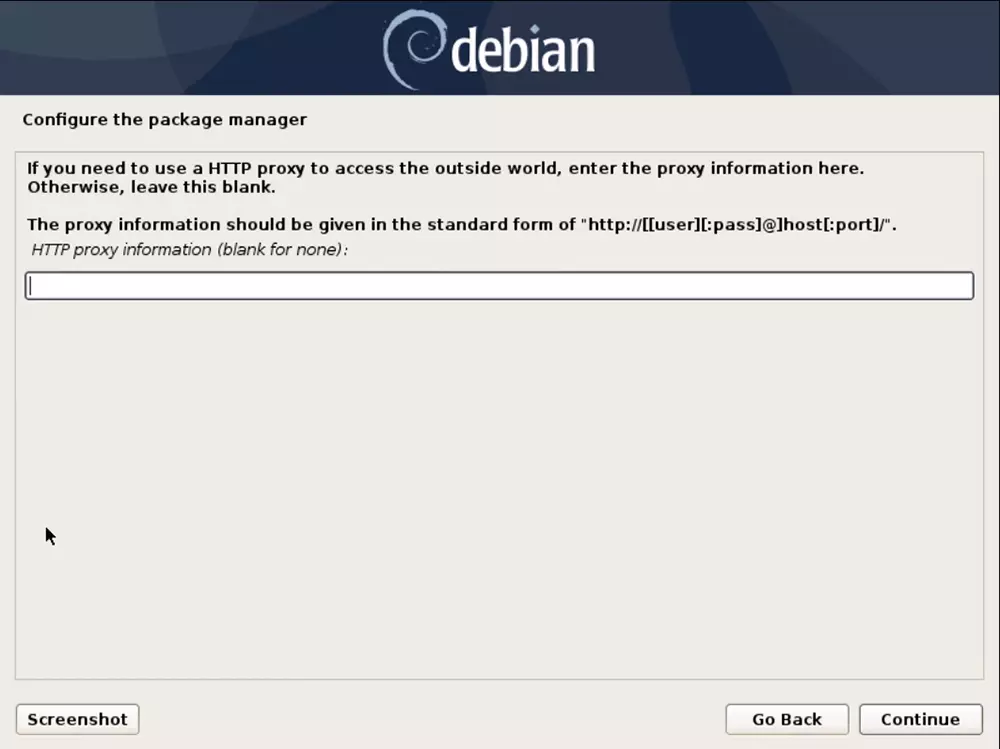Screen dimensions: 1000x749
Task: Take an installer Screenshot via its button
Action: tap(77, 719)
